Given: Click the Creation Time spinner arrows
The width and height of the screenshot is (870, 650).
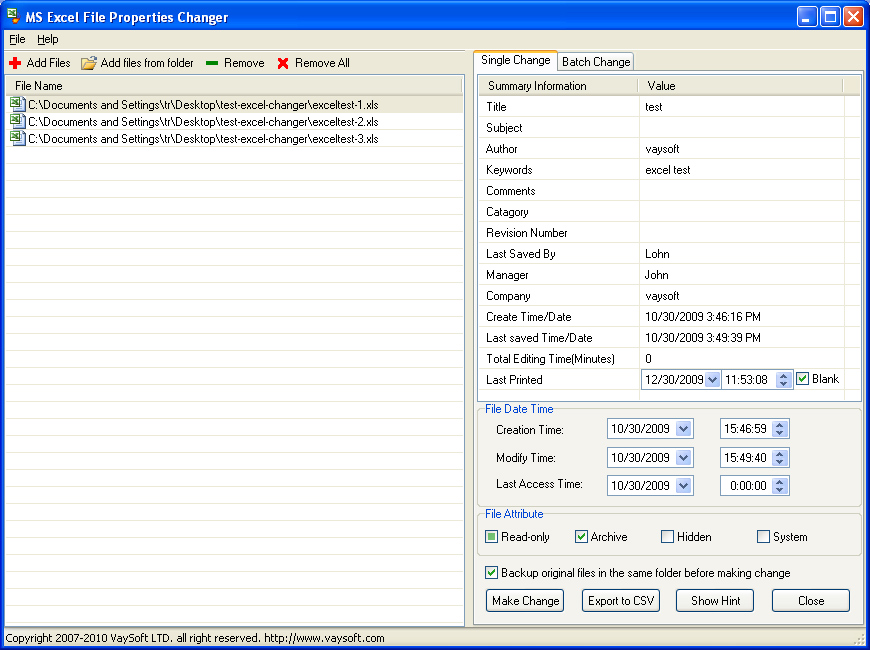Looking at the screenshot, I should tap(780, 429).
